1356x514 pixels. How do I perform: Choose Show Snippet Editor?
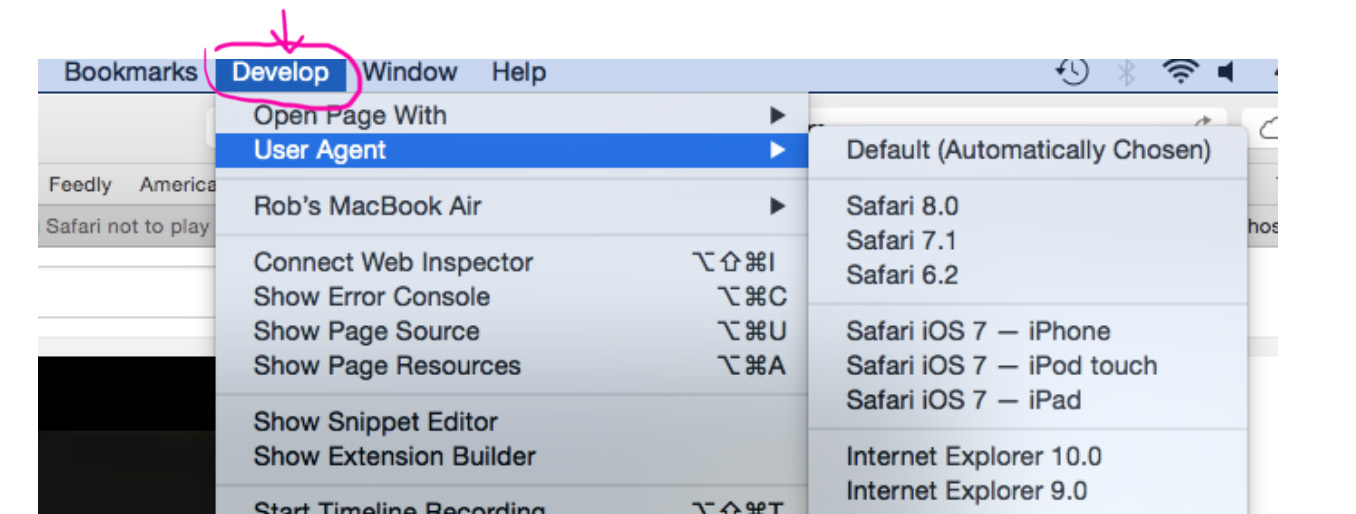512,422
